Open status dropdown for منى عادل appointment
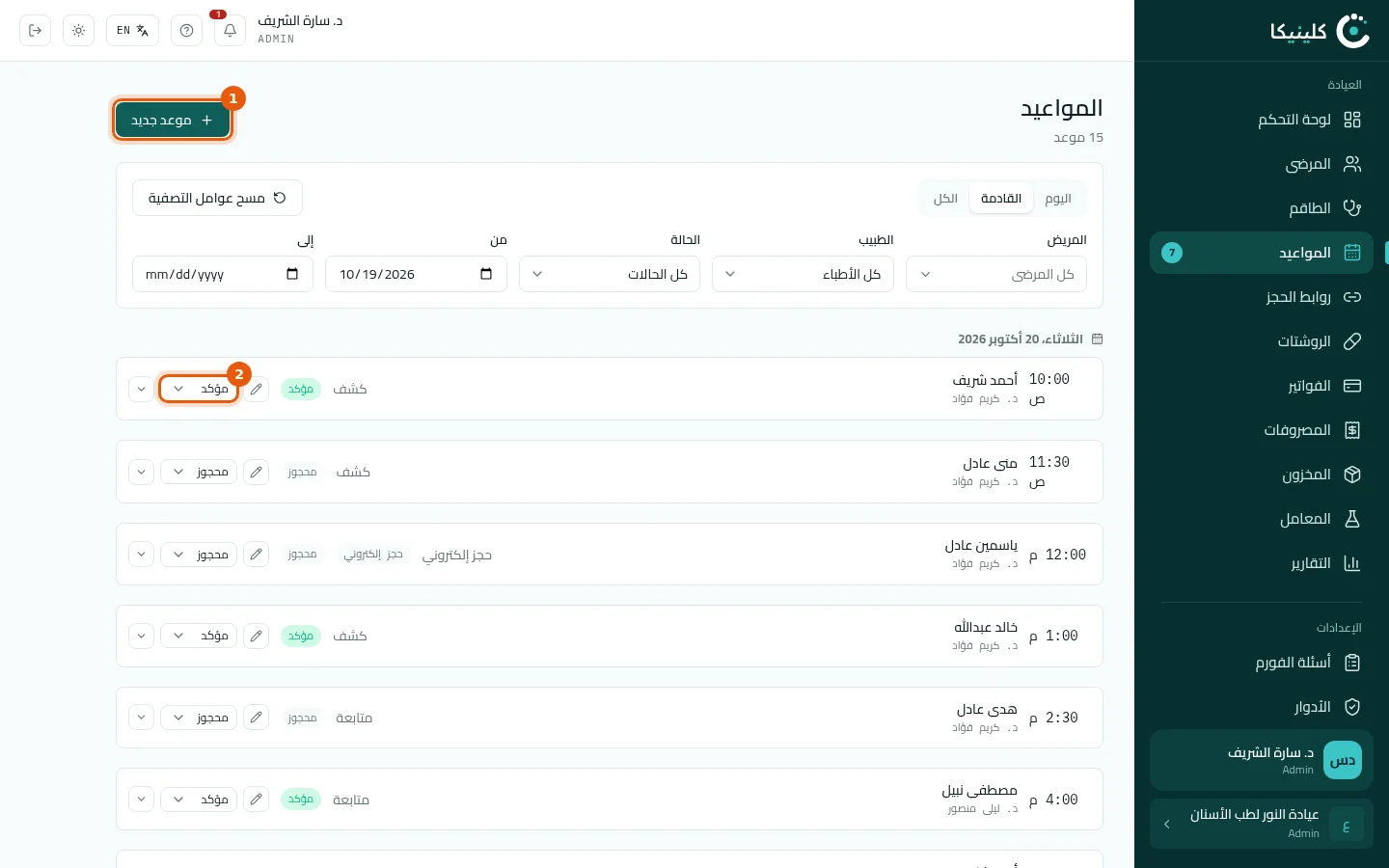The height and width of the screenshot is (868, 1389). point(199,472)
